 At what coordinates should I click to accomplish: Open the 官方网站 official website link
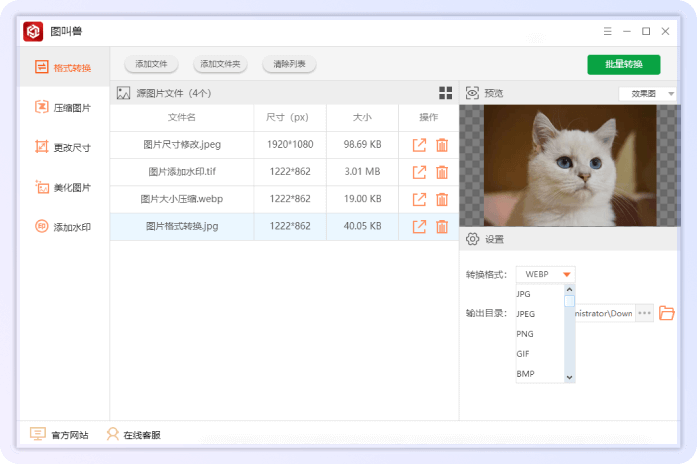tap(59, 434)
